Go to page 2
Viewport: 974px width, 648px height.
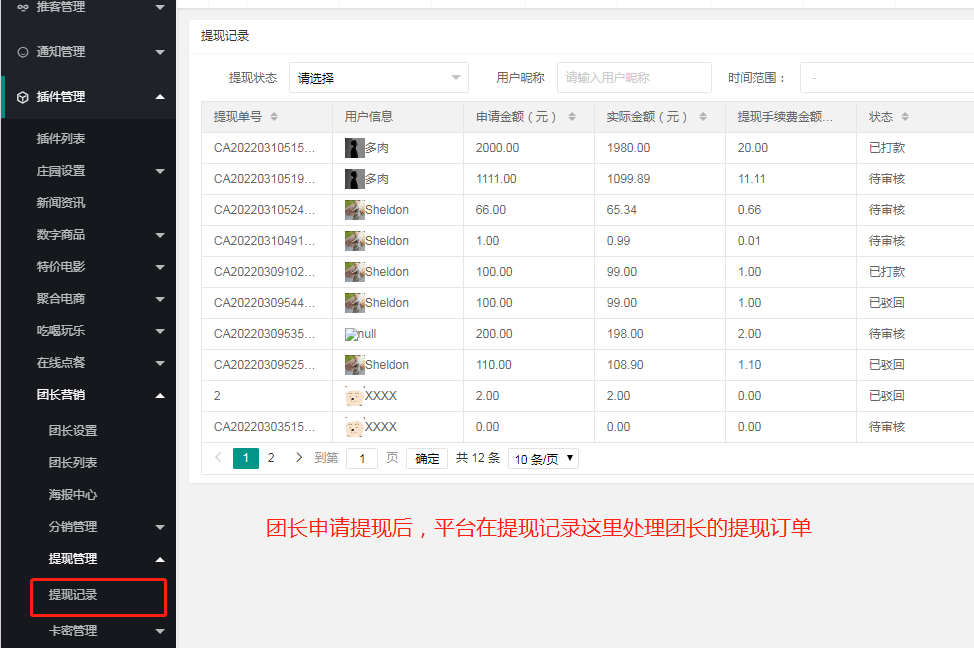[271, 458]
